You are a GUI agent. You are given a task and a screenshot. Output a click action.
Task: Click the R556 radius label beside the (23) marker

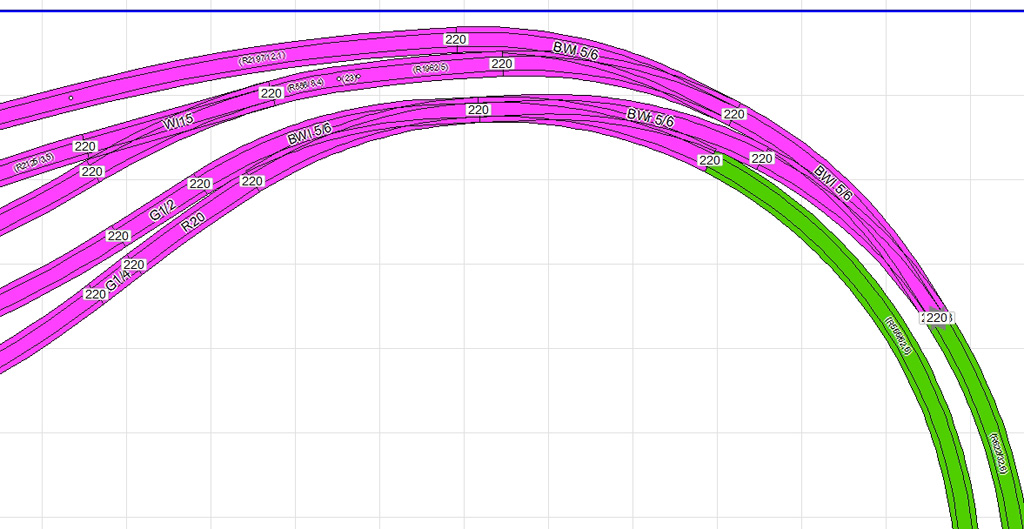[305, 87]
